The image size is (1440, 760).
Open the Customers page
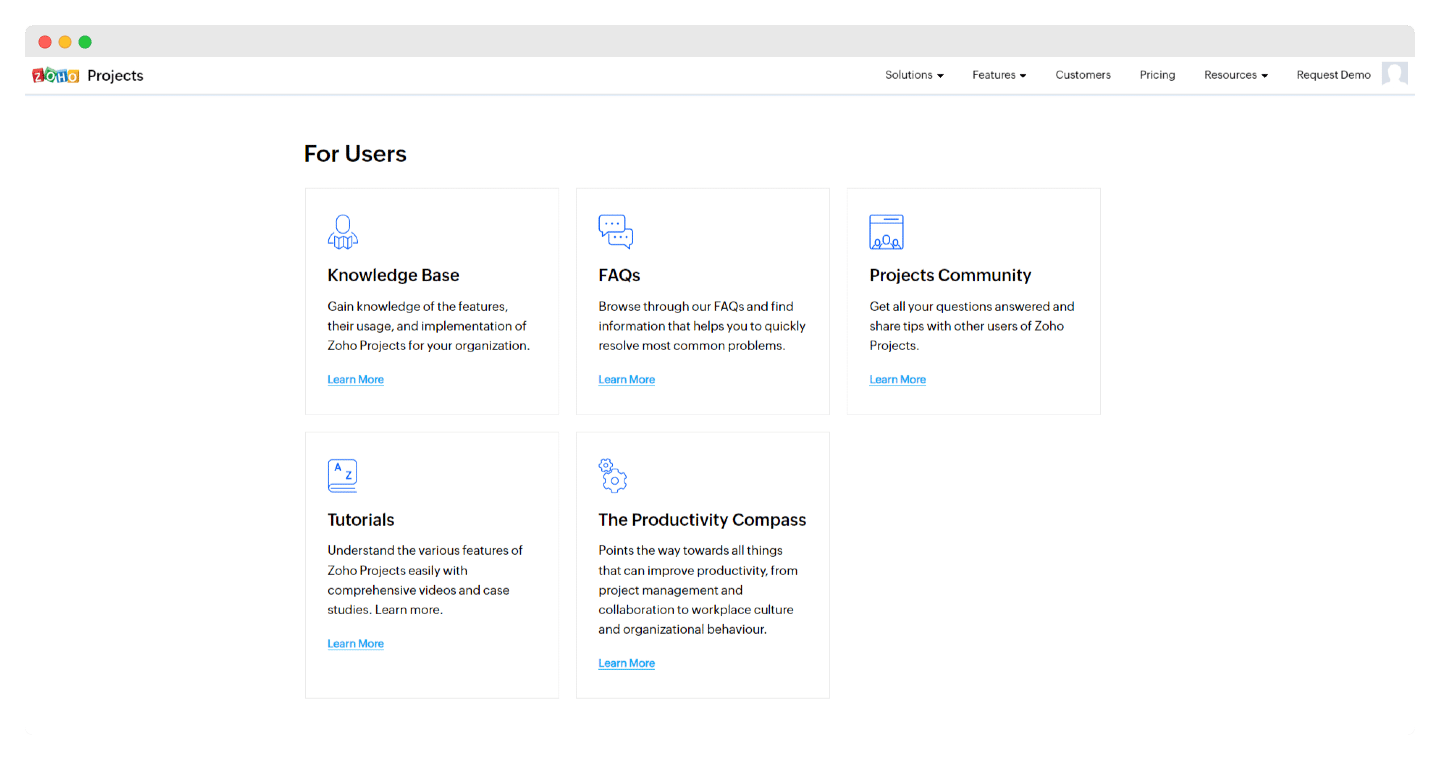1083,75
